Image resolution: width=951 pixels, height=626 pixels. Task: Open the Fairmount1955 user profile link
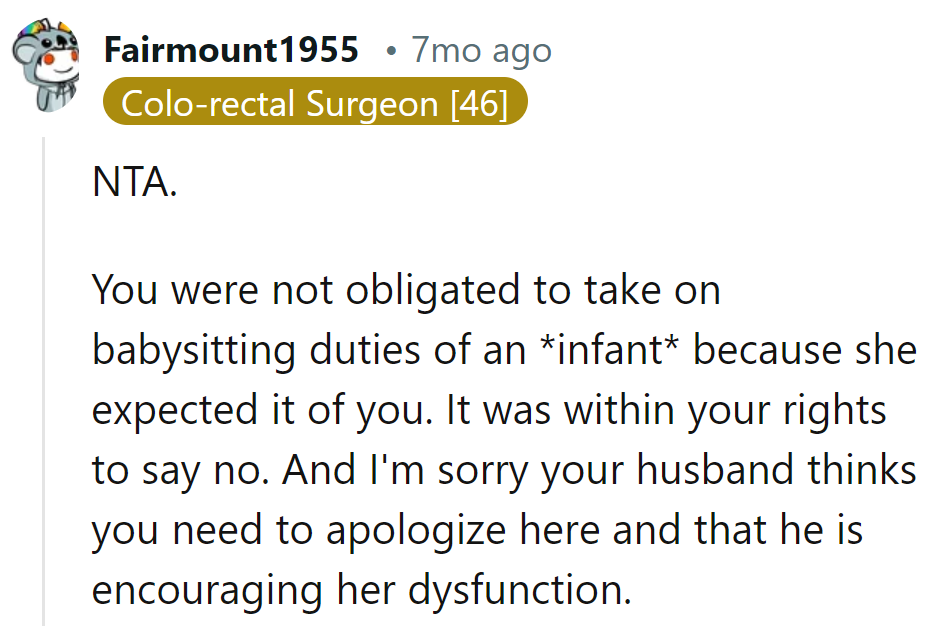pos(231,50)
